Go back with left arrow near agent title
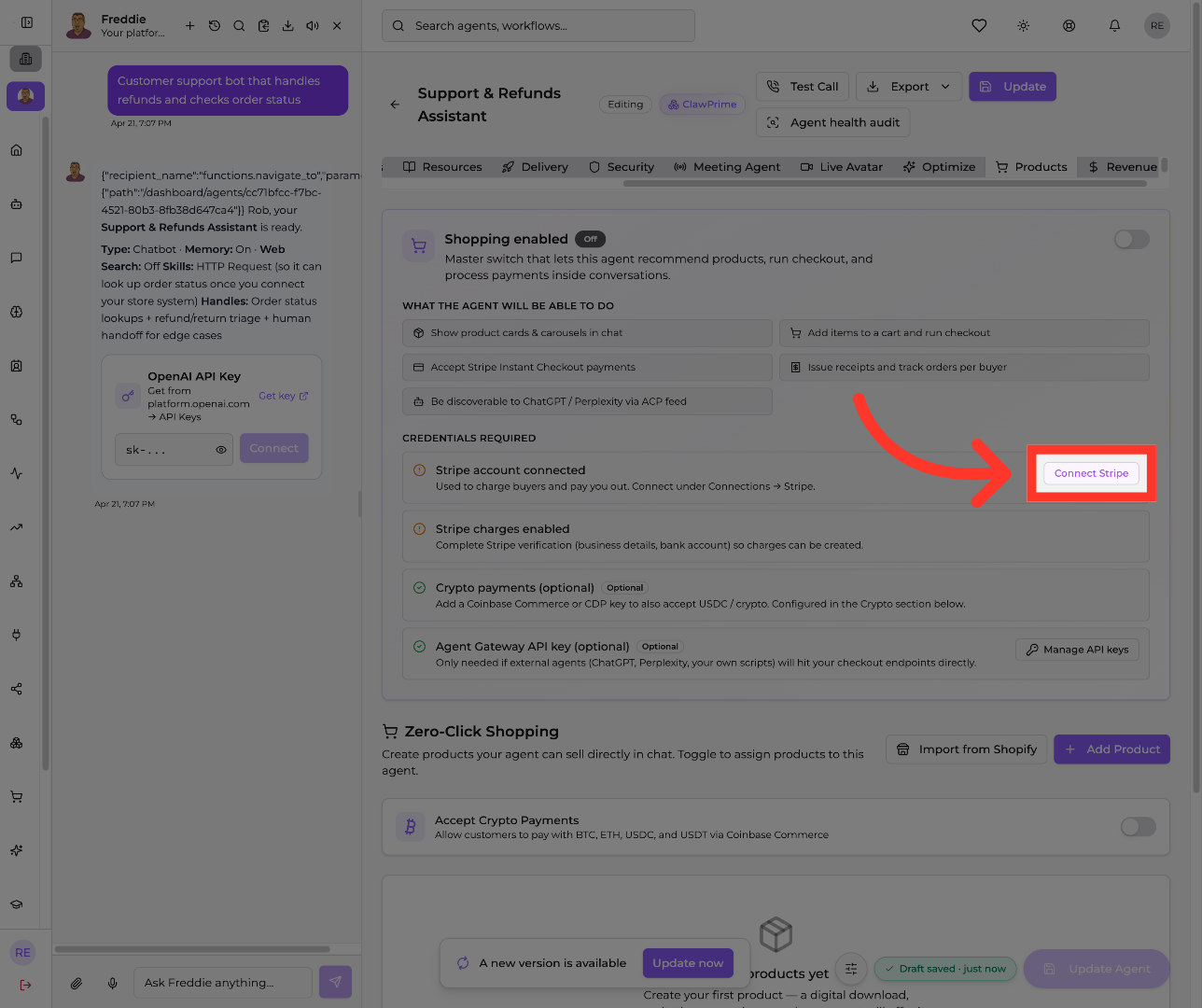 click(395, 105)
